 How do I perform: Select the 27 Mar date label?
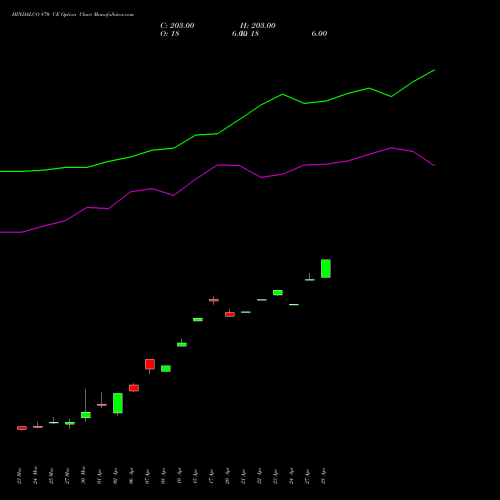68,476
